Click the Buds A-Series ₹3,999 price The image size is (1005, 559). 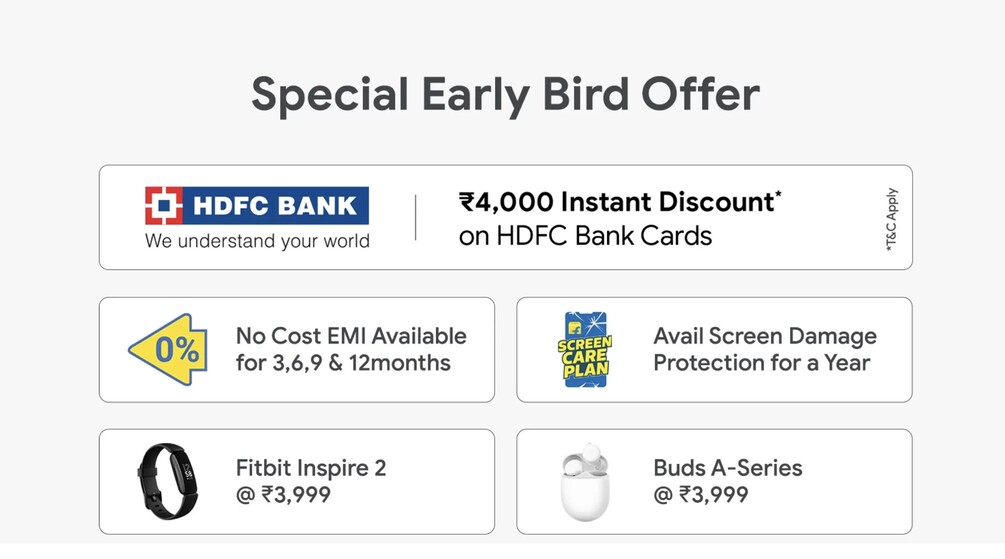tap(701, 494)
